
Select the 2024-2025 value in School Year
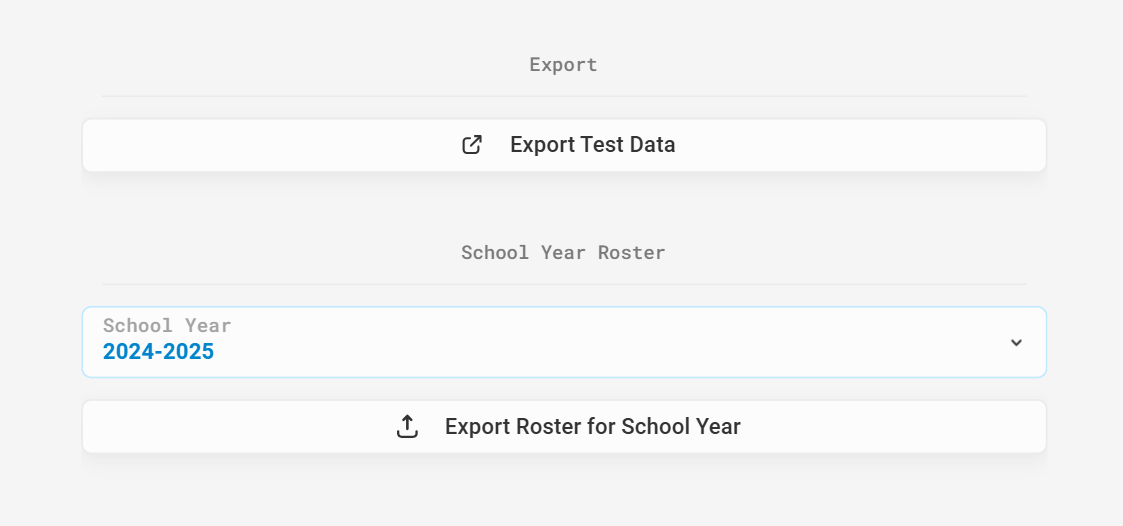pos(158,351)
